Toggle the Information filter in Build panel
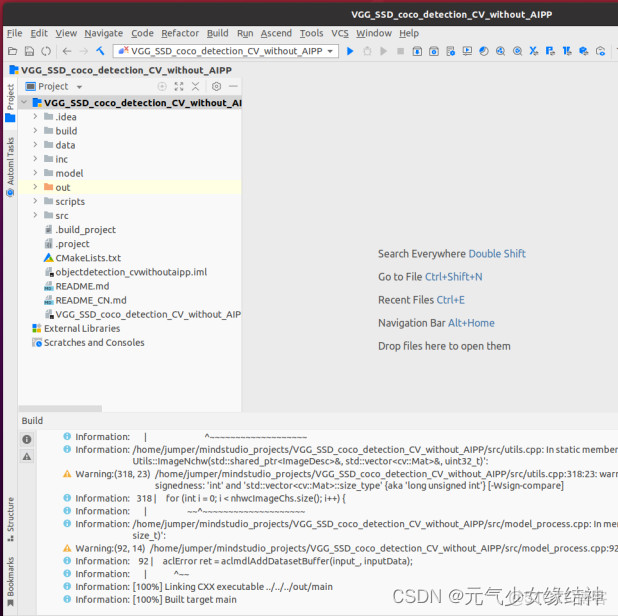This screenshot has width=618, height=616. [x=27, y=439]
